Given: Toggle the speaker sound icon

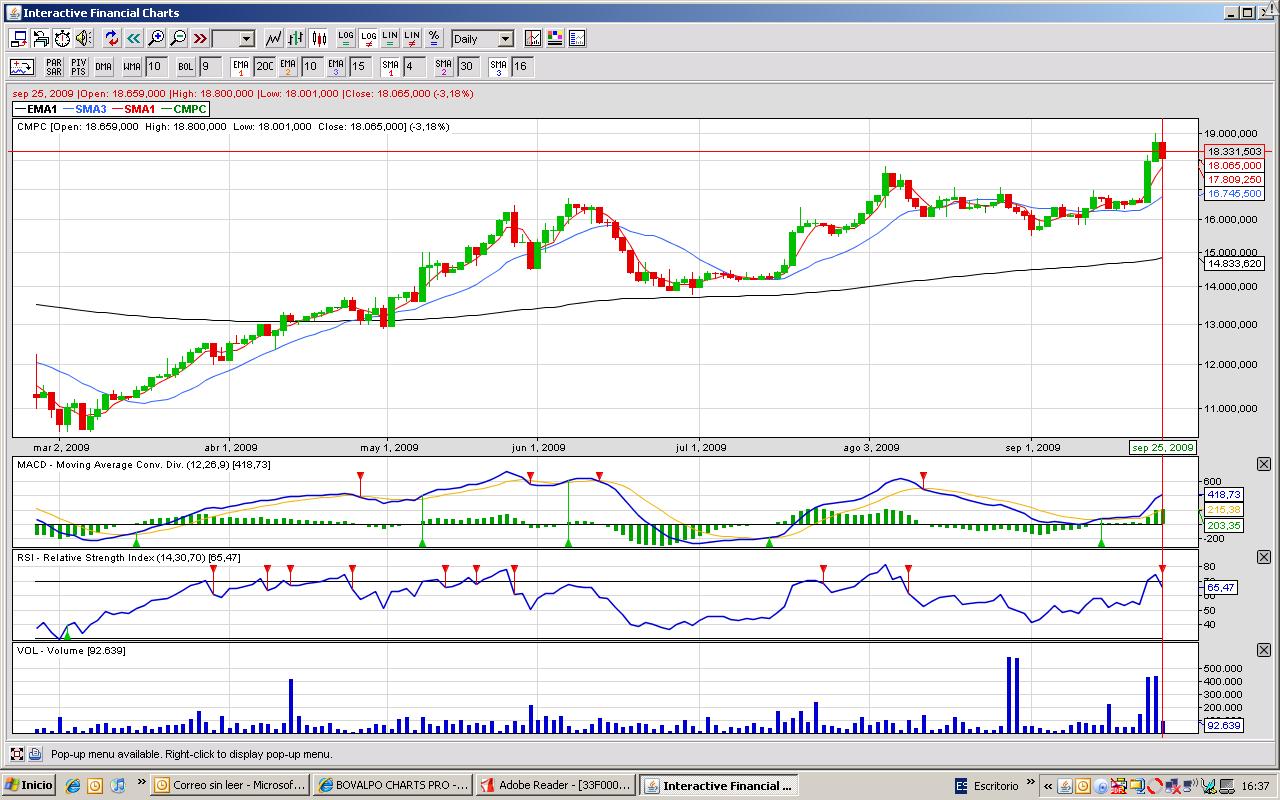Looking at the screenshot, I should pyautogui.click(x=84, y=39).
